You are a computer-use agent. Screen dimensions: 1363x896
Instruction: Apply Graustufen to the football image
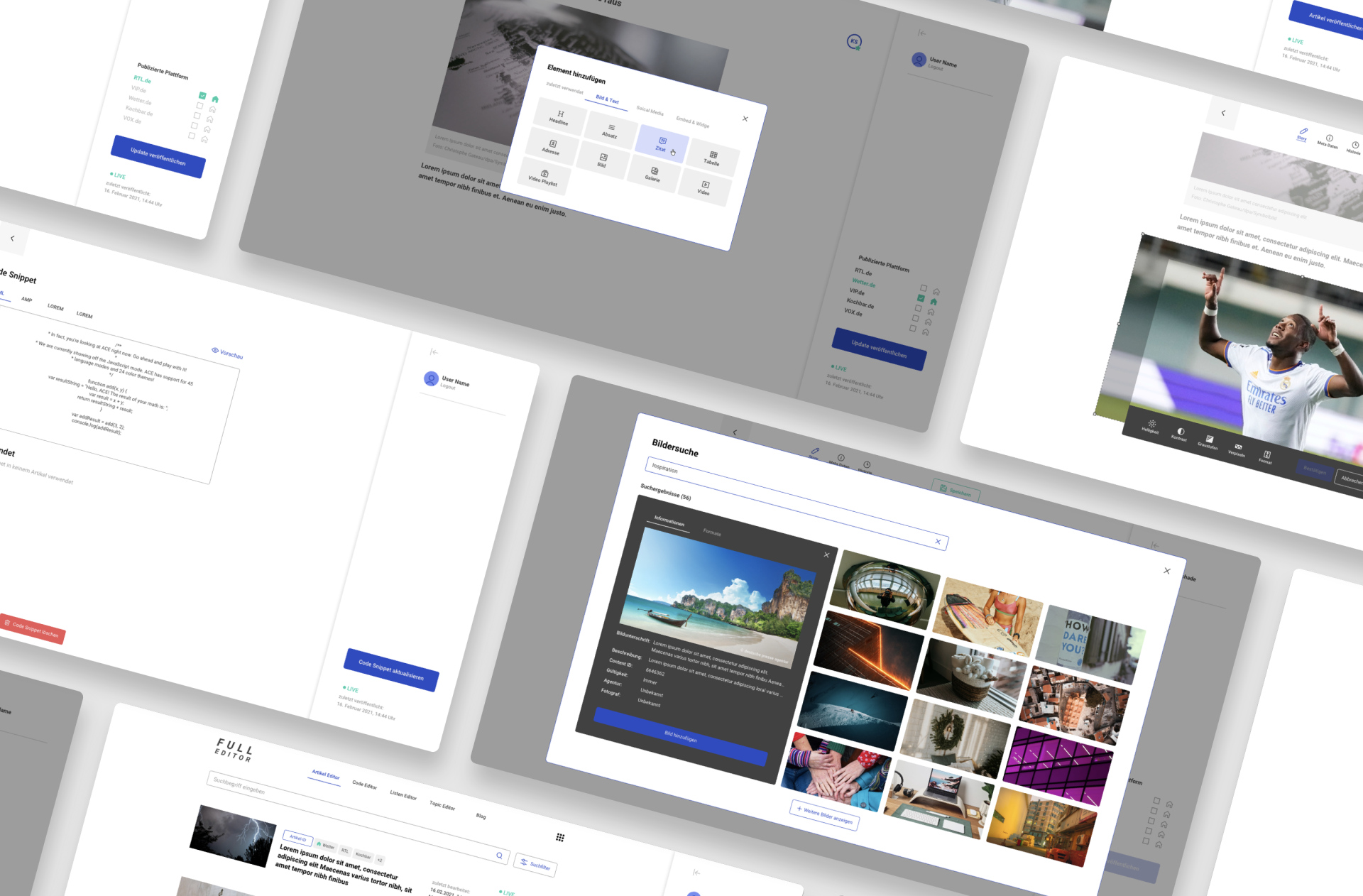point(1208,442)
